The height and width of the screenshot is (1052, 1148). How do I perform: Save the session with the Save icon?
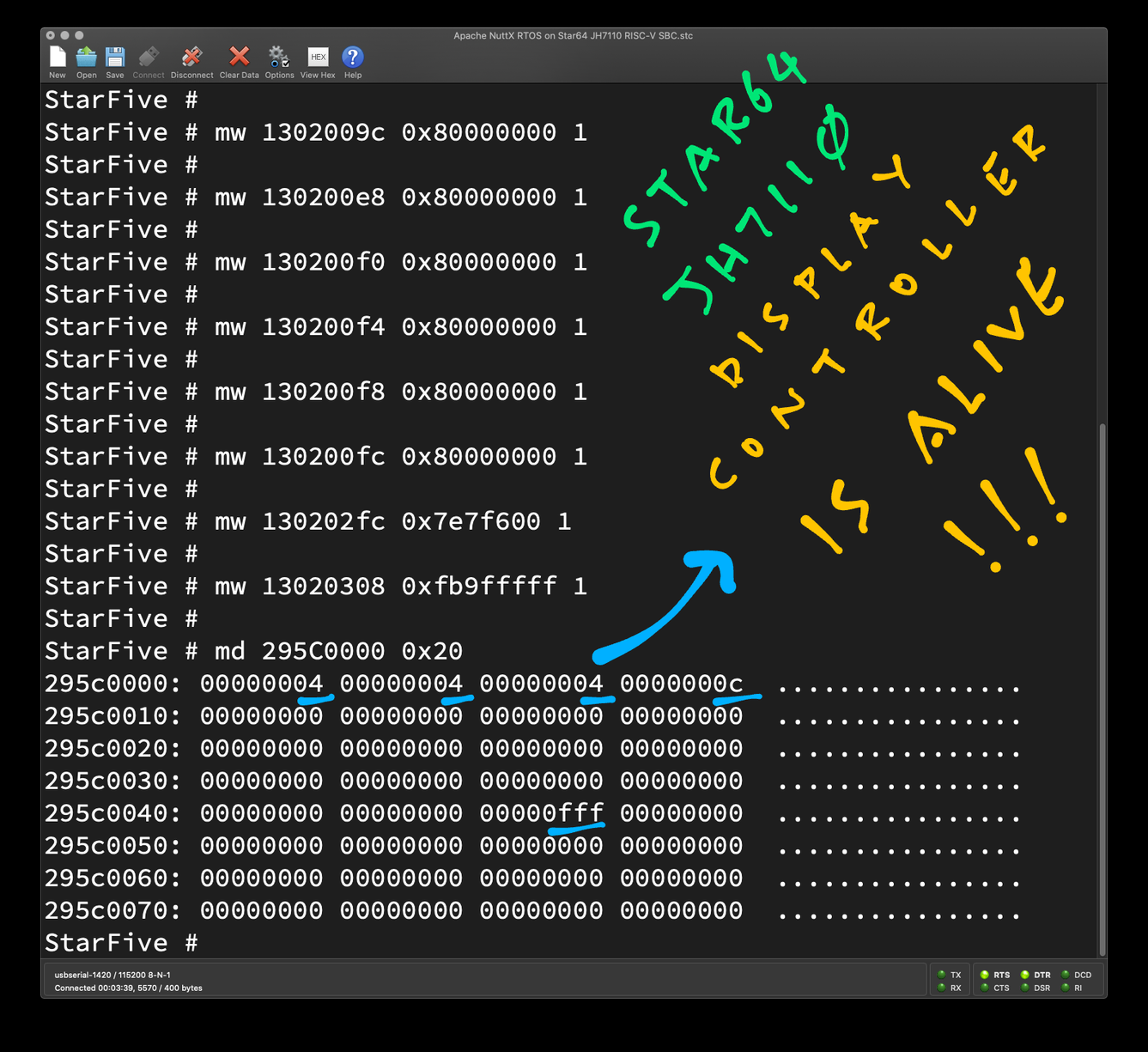(115, 58)
